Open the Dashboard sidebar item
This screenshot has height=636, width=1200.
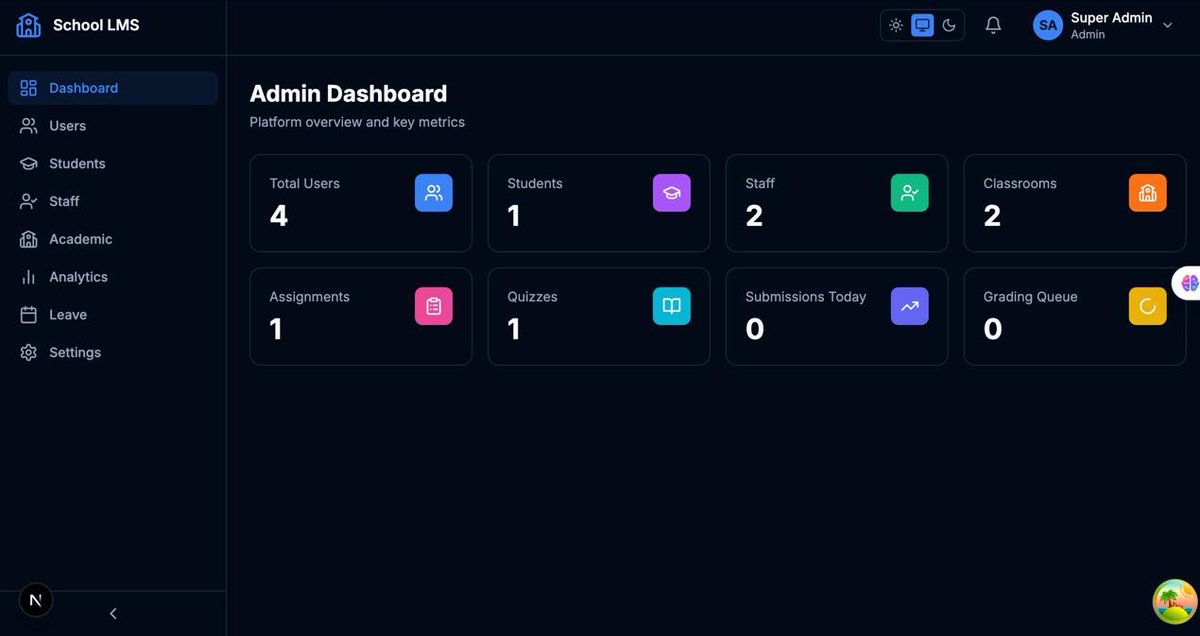point(113,88)
